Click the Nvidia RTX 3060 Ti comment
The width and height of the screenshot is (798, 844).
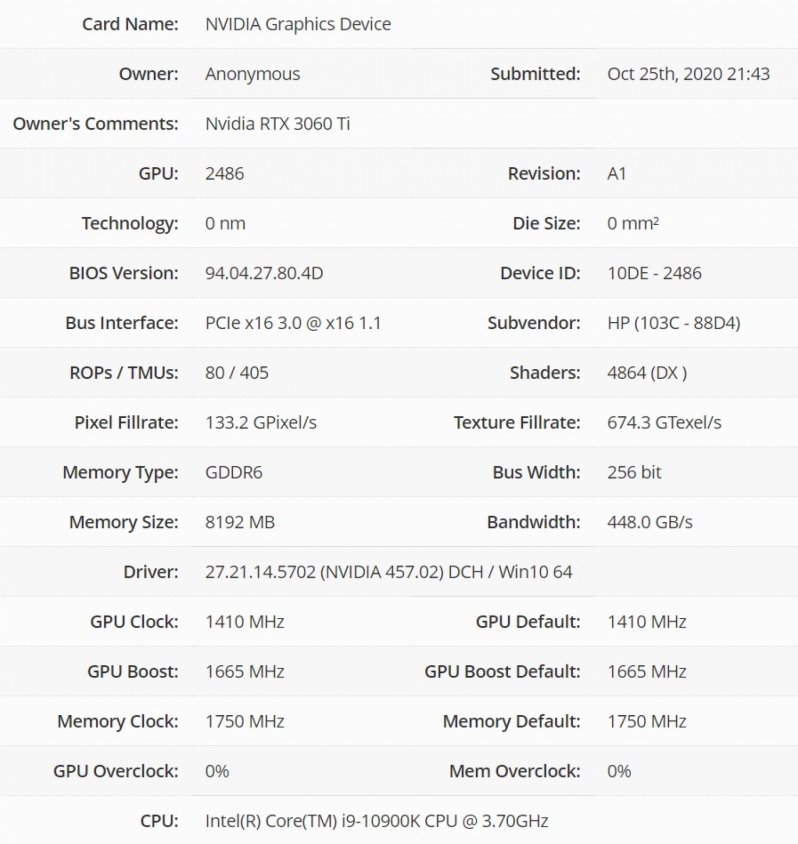point(277,124)
